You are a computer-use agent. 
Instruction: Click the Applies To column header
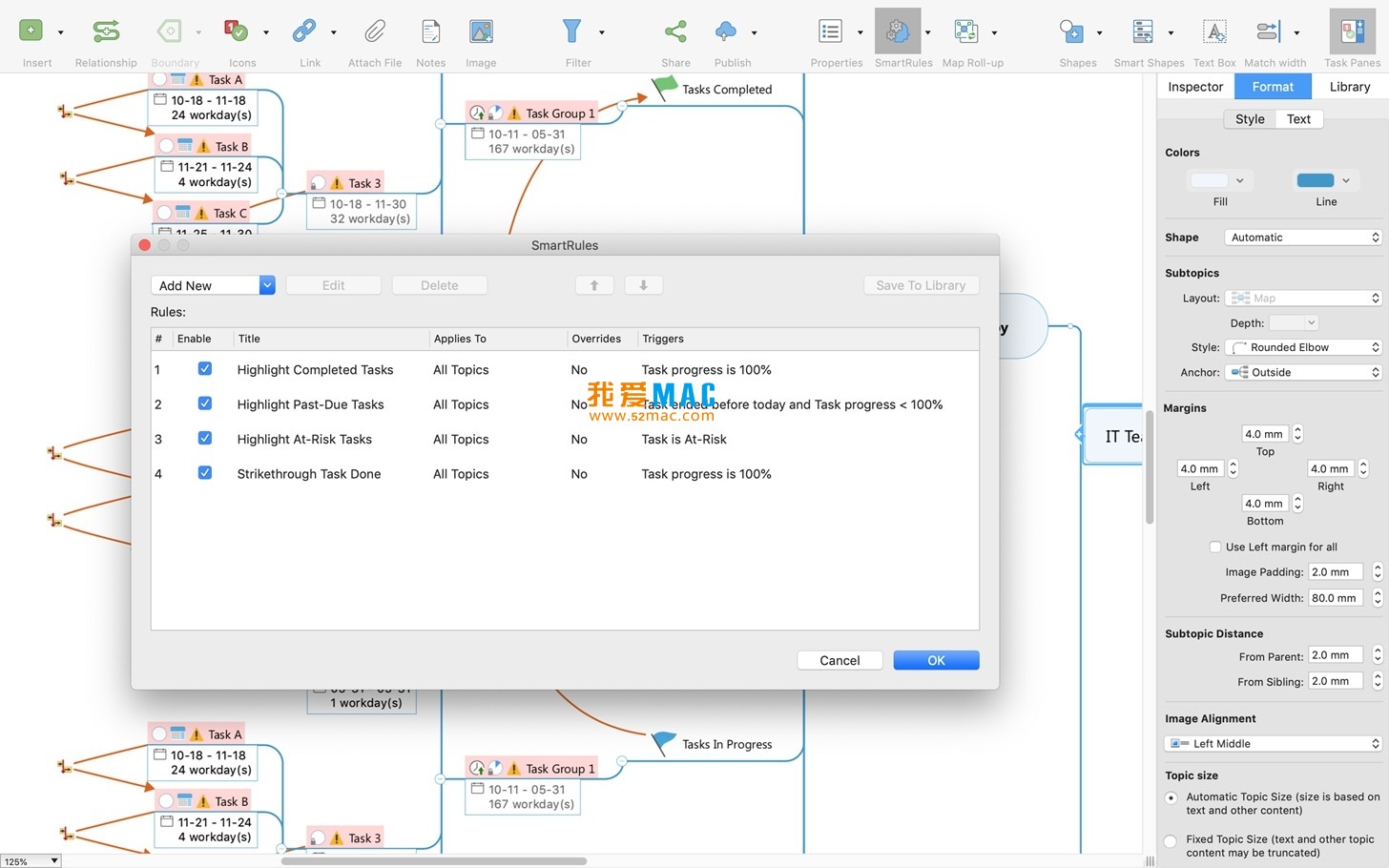460,339
